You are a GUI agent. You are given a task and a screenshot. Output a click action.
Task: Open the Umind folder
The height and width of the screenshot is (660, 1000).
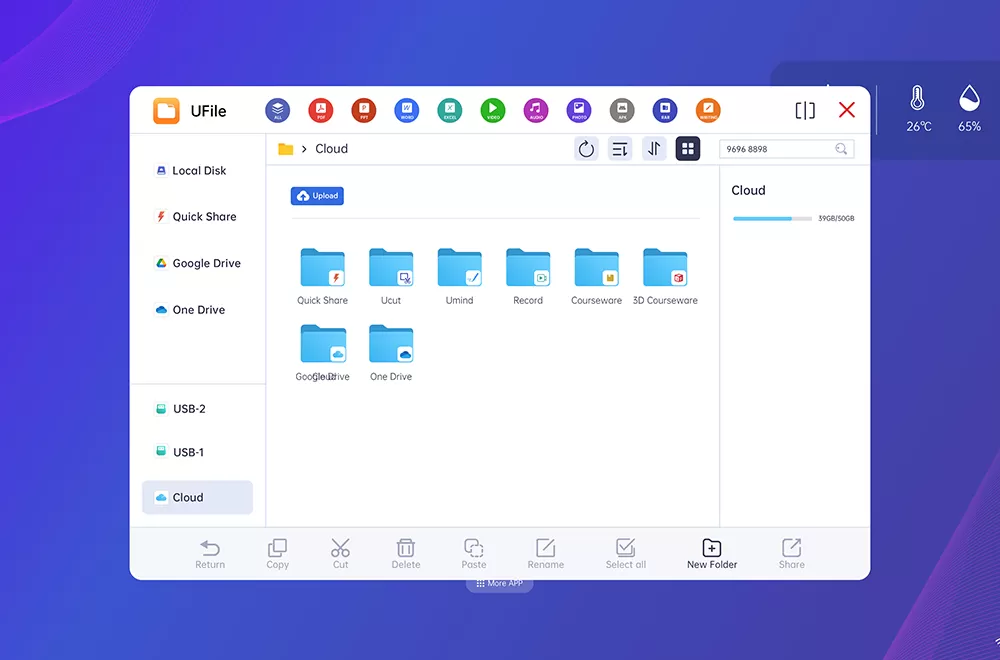point(459,276)
